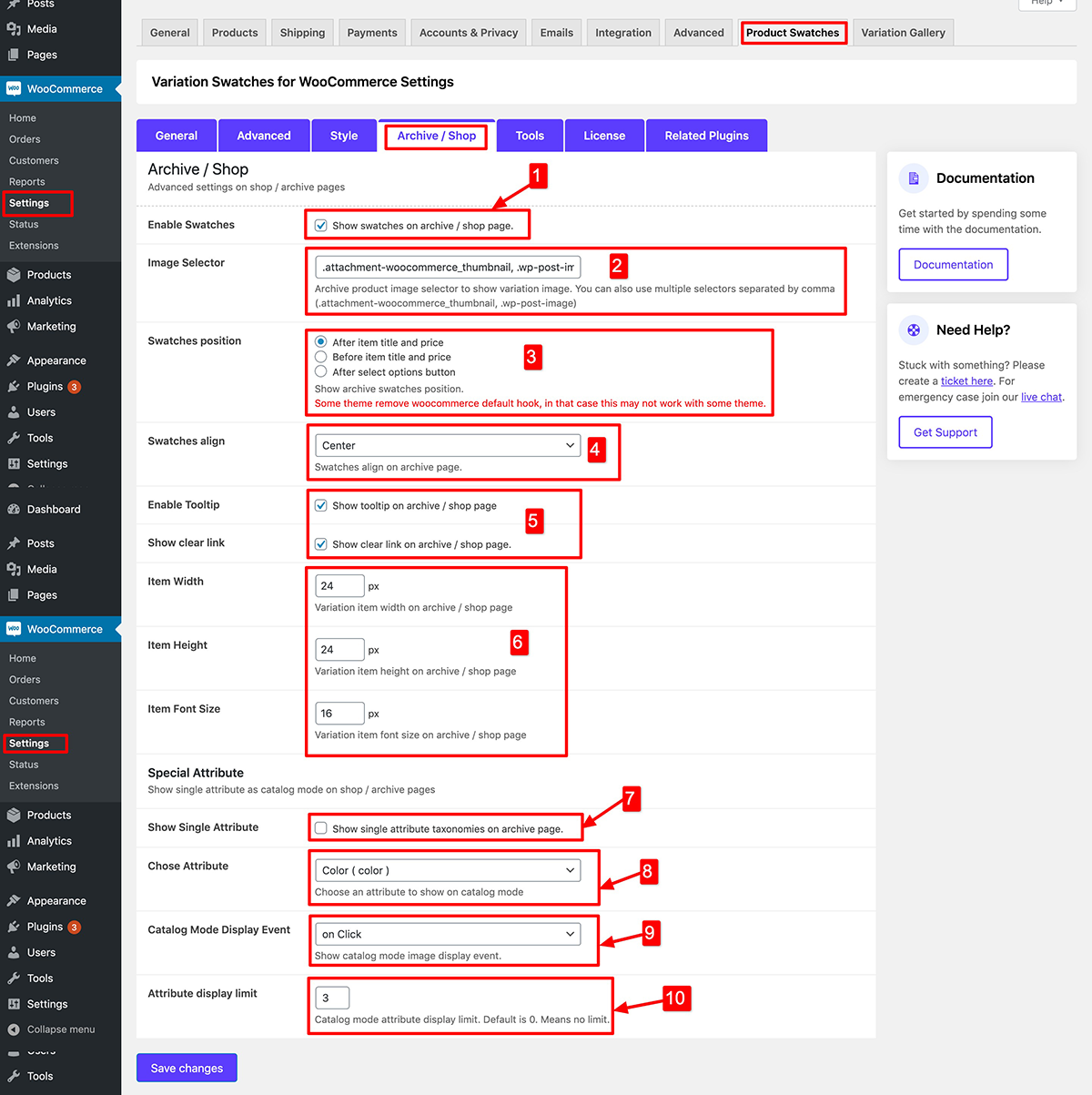Viewport: 1092px width, 1095px height.
Task: Click the outlined Documentation button
Action: click(954, 265)
